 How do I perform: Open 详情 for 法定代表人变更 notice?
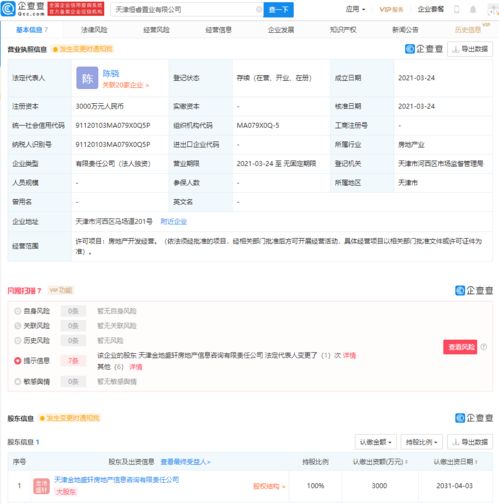(x=349, y=355)
